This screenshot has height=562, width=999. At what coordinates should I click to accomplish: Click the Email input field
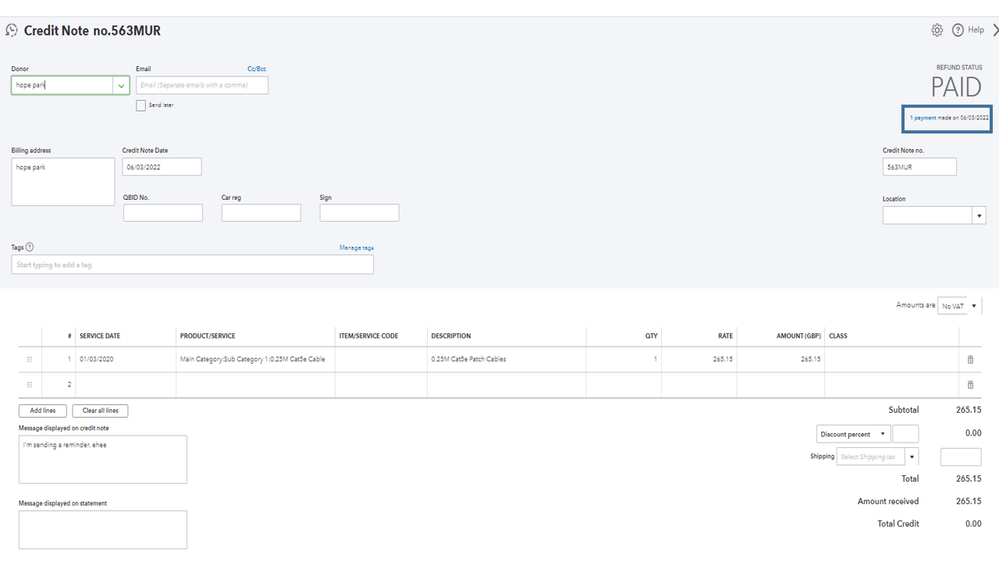[202, 86]
